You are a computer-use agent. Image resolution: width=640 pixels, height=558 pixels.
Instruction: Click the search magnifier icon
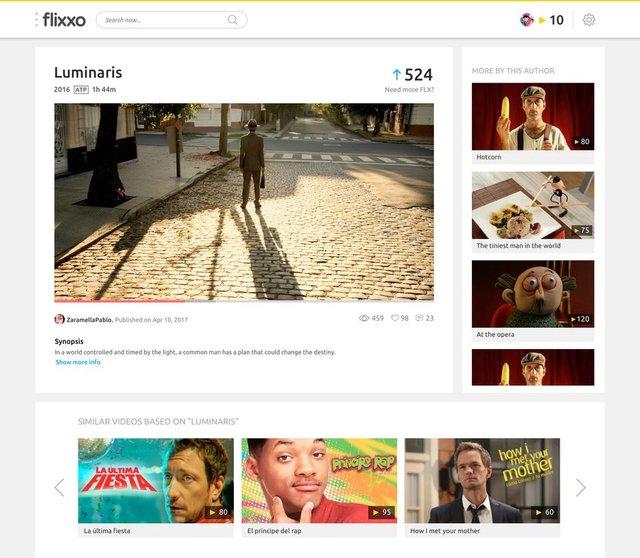point(232,20)
